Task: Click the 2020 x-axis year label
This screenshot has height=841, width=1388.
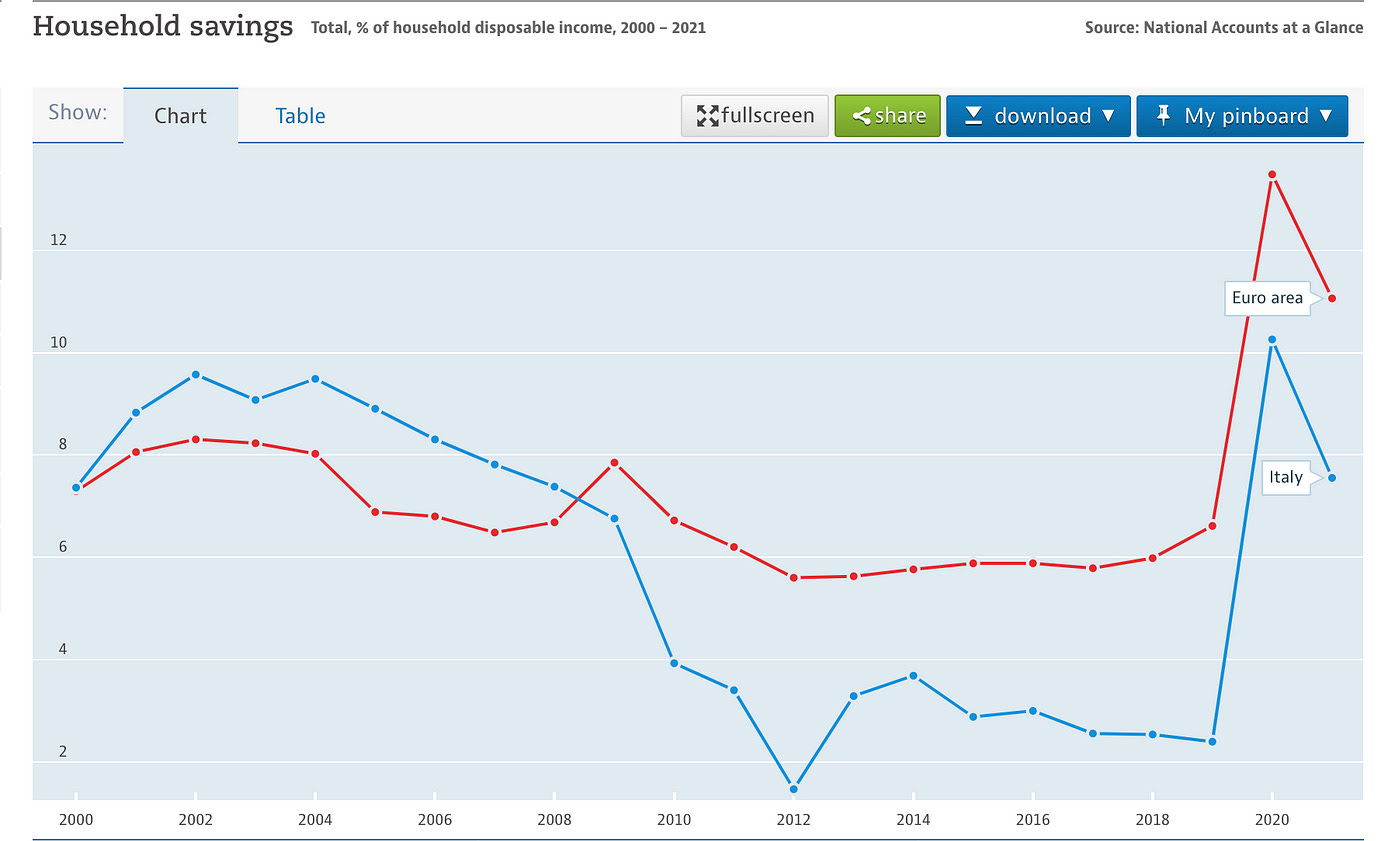Action: coord(1272,818)
